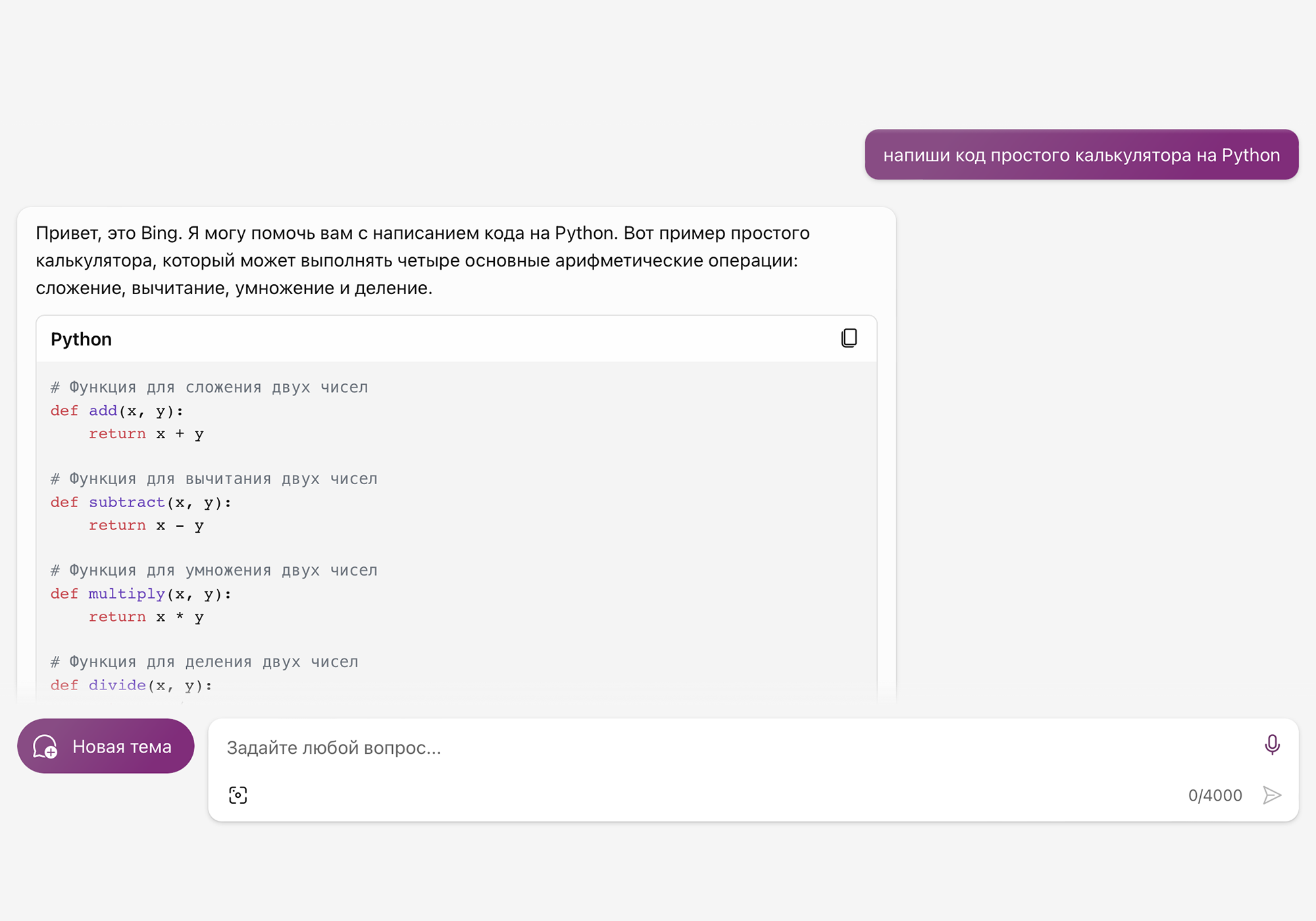Click comment Функция для умножения двух чисел

214,570
